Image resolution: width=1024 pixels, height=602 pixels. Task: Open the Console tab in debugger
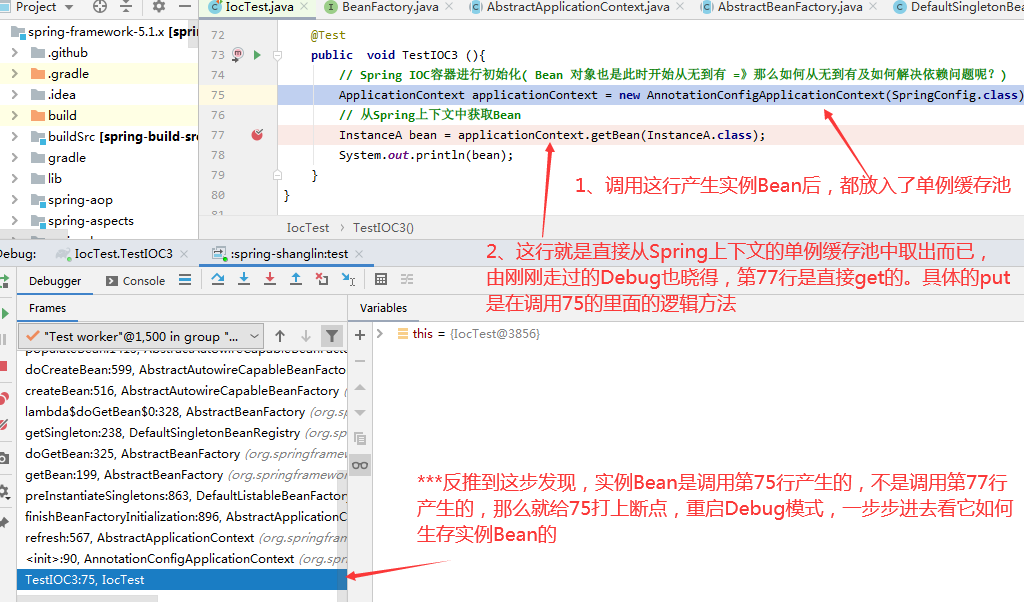(135, 281)
